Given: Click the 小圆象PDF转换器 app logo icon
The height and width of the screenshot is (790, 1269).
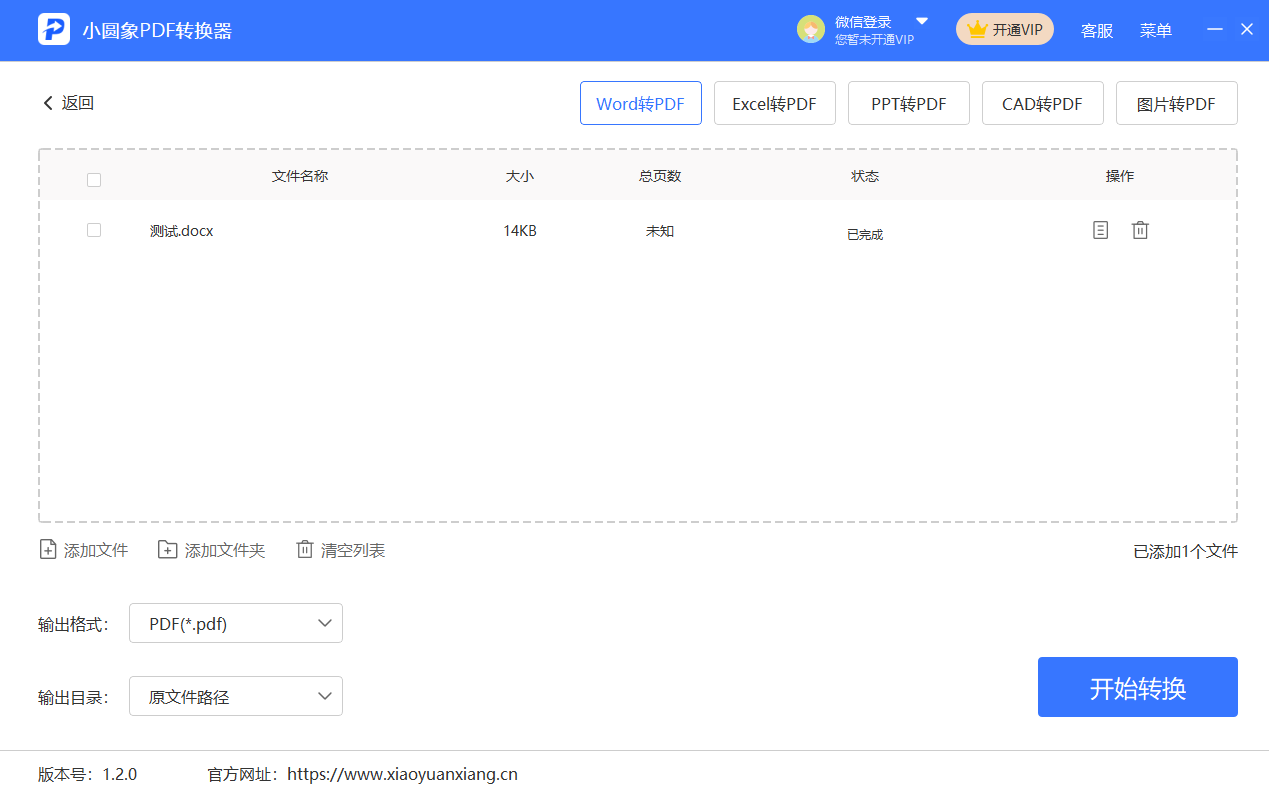Looking at the screenshot, I should click(54, 30).
